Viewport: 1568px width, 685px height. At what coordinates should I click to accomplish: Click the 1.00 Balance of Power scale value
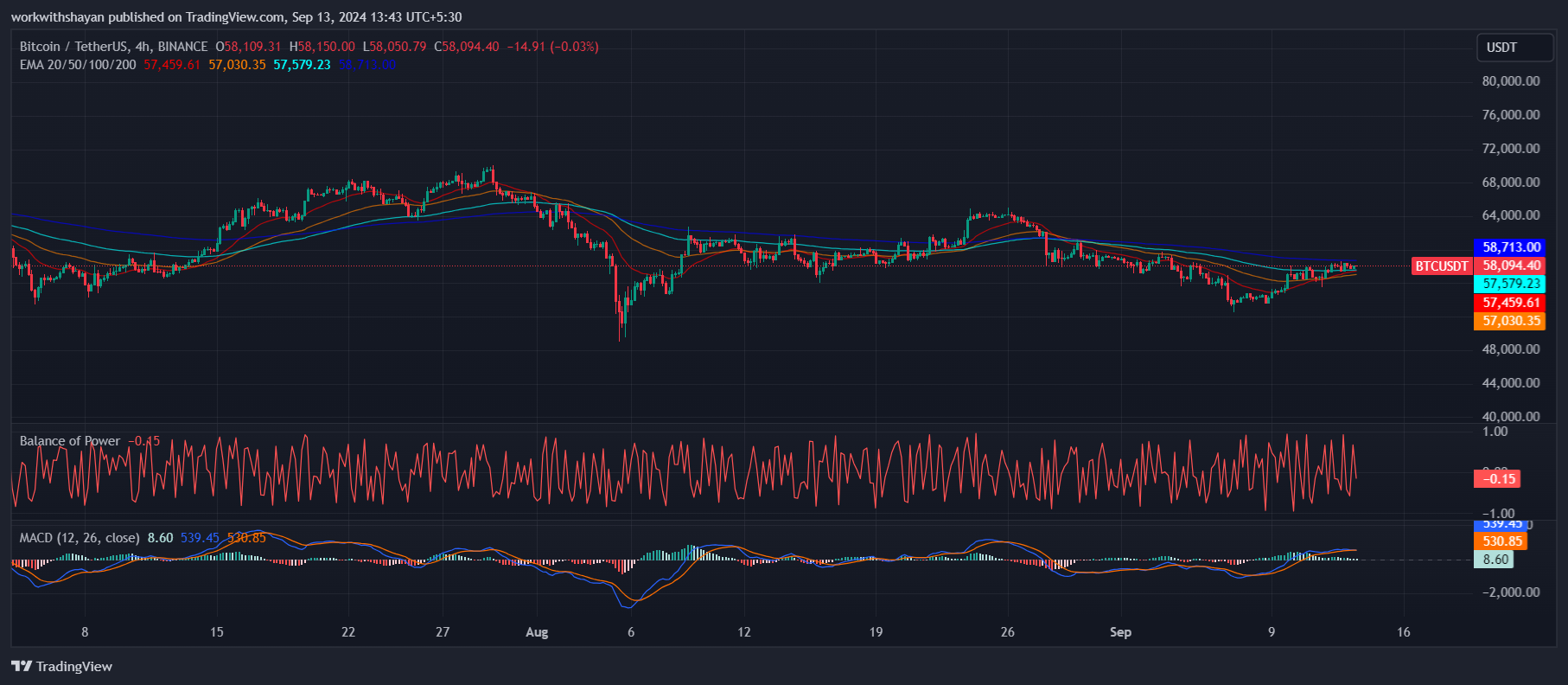click(x=1495, y=432)
